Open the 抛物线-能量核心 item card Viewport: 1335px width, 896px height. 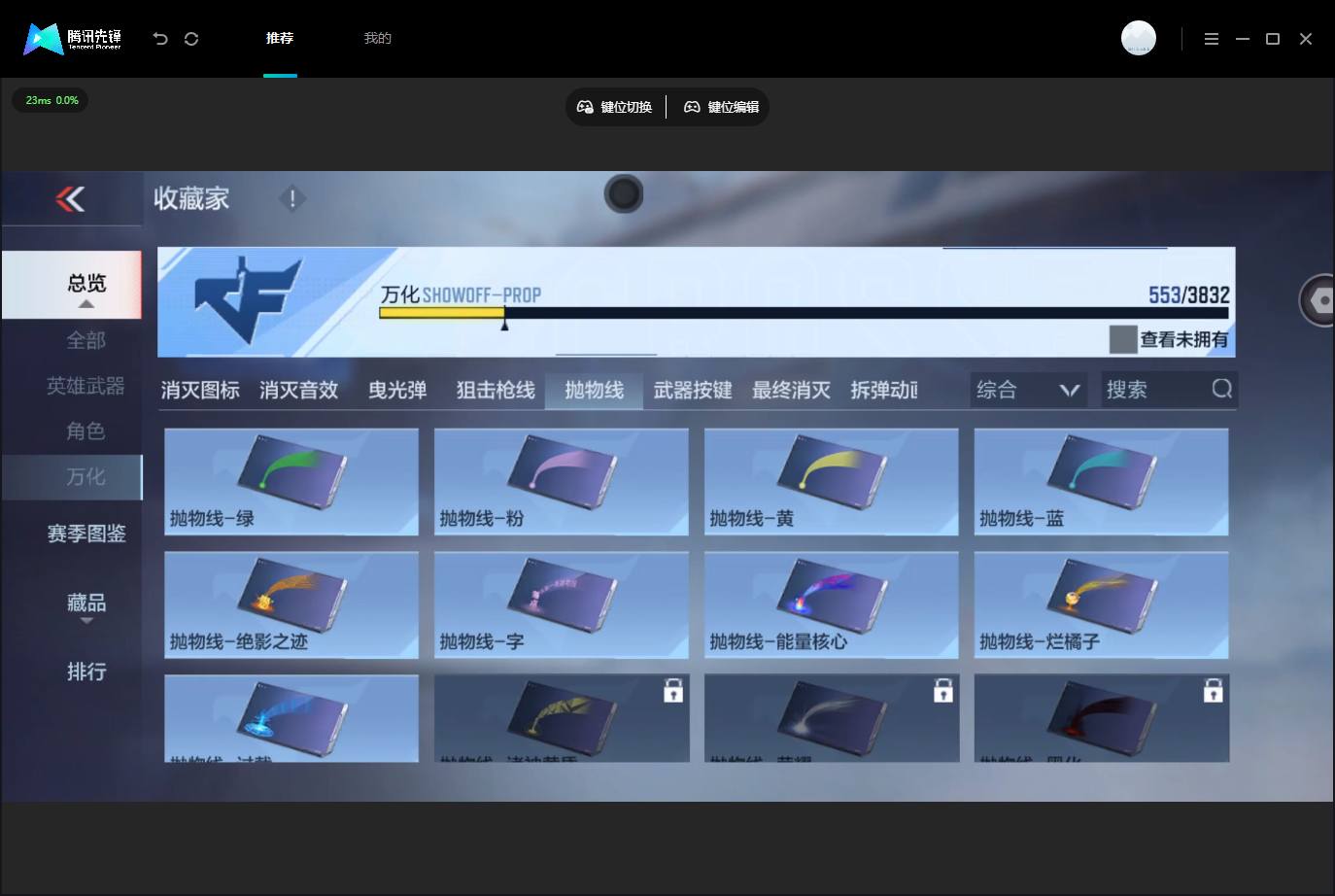832,604
